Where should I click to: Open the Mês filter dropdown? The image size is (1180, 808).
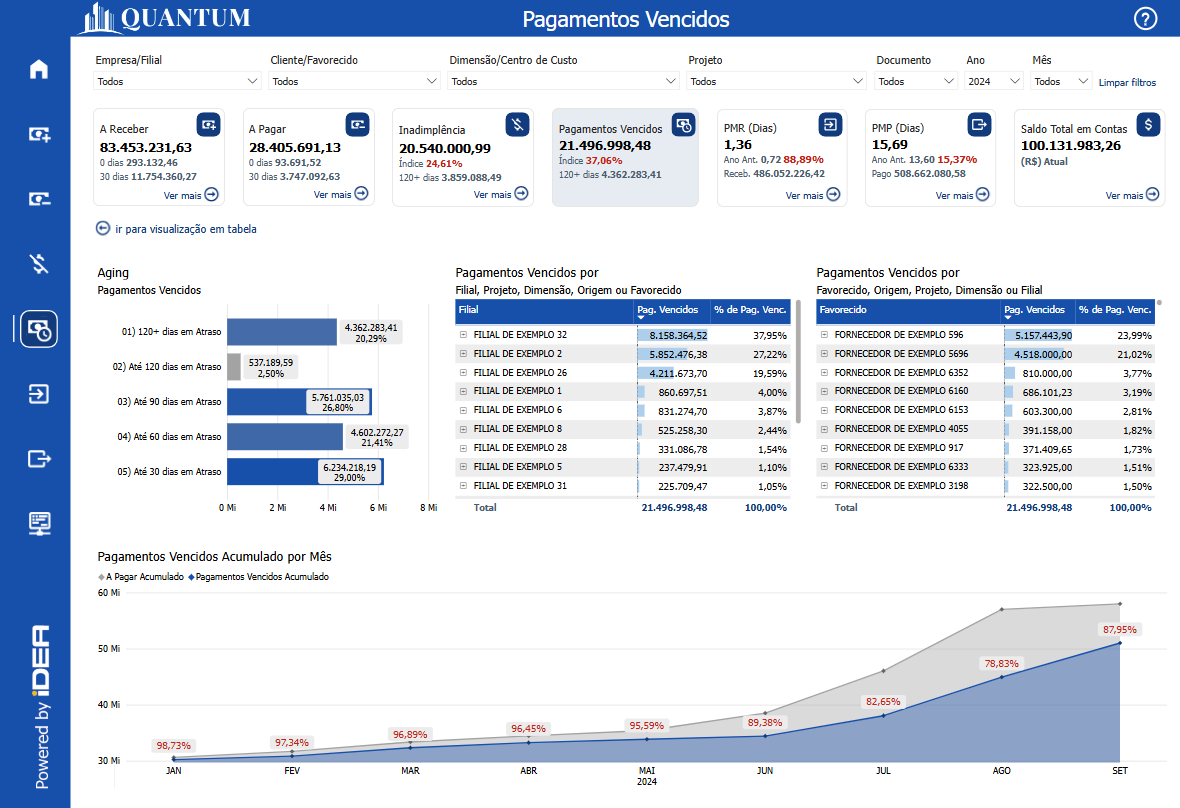[1059, 81]
